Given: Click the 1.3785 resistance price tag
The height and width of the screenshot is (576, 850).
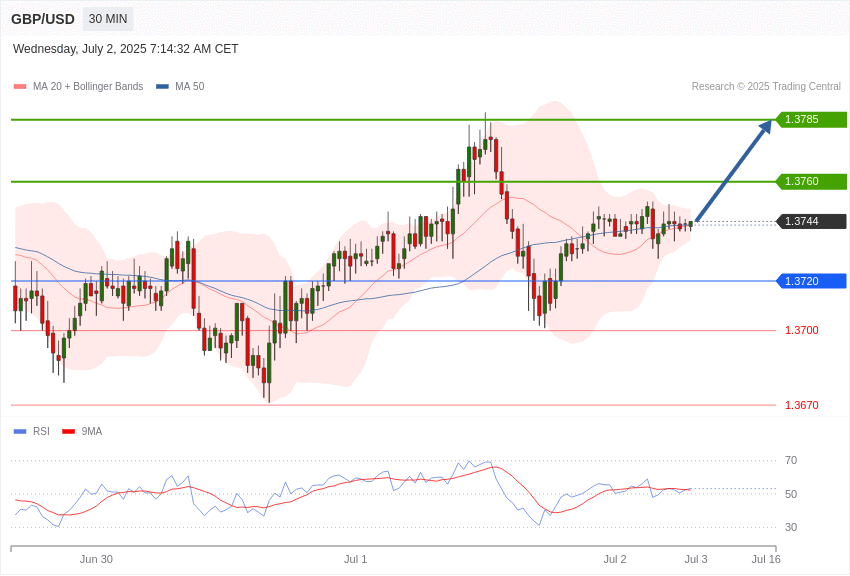Looking at the screenshot, I should (812, 119).
